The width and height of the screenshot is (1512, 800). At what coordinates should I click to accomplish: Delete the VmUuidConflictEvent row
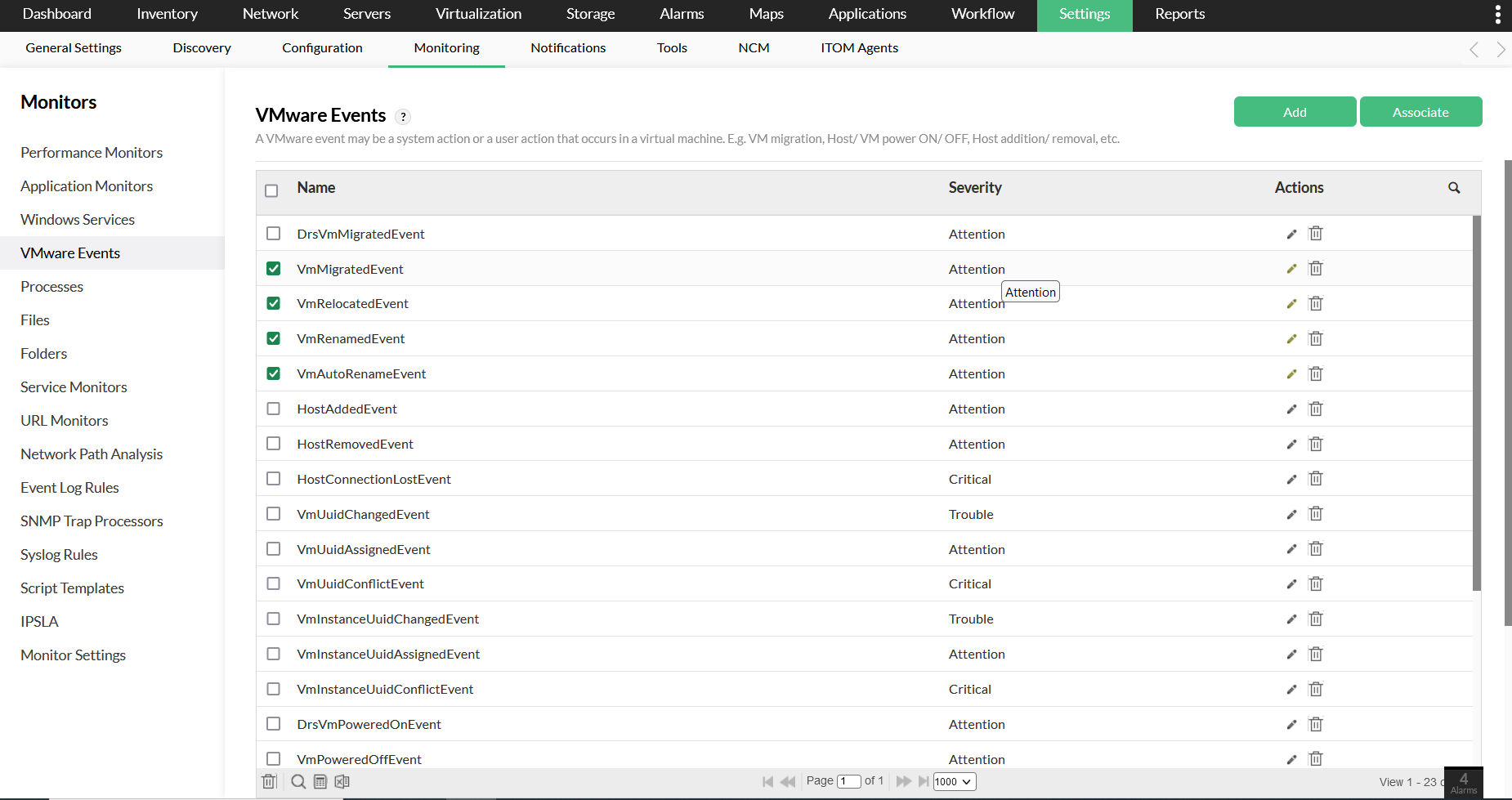[1316, 584]
